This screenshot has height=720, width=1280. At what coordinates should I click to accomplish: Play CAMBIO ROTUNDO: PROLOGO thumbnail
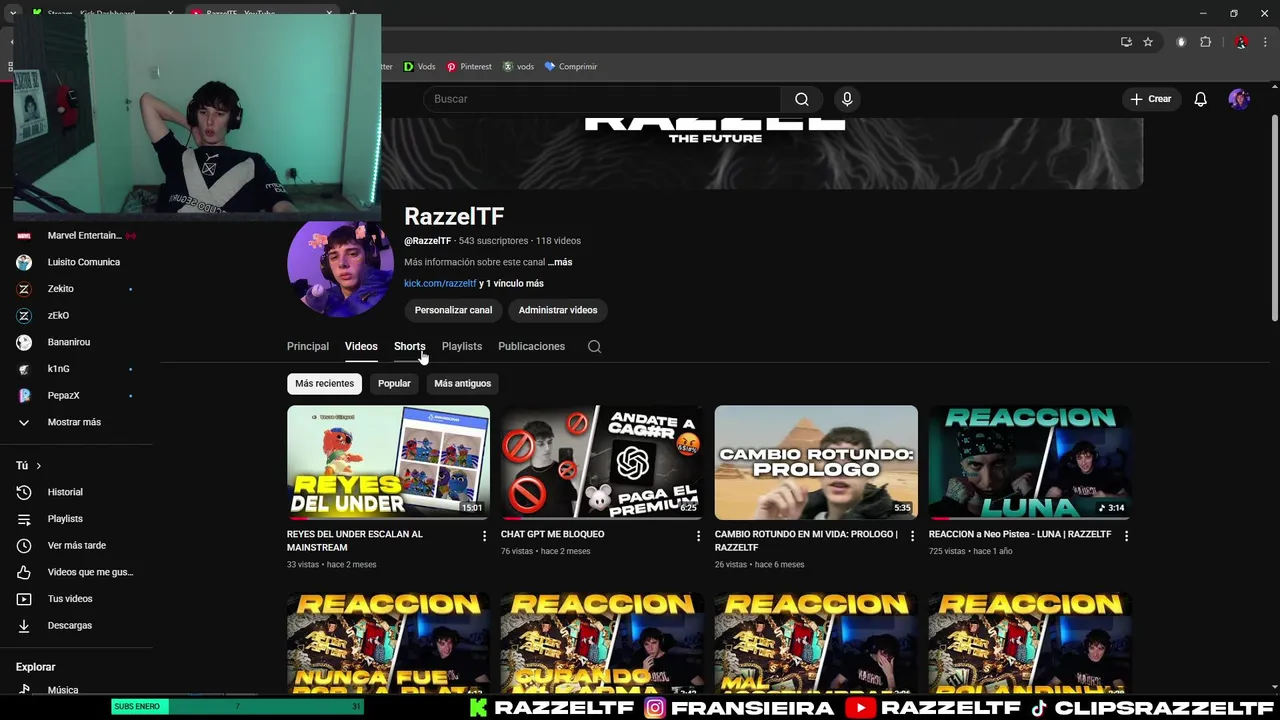coord(816,462)
